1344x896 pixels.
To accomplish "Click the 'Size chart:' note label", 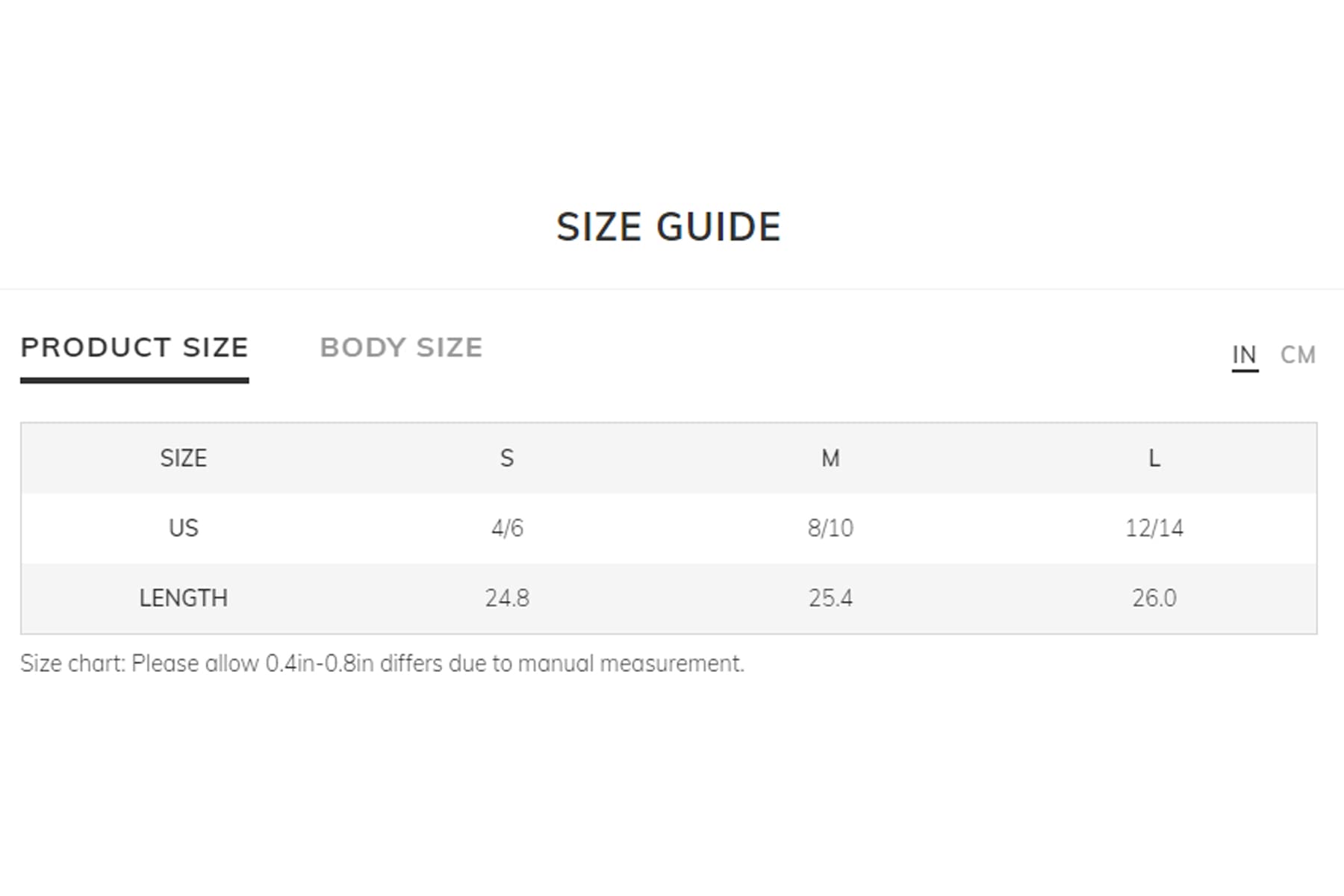I will 72,664.
